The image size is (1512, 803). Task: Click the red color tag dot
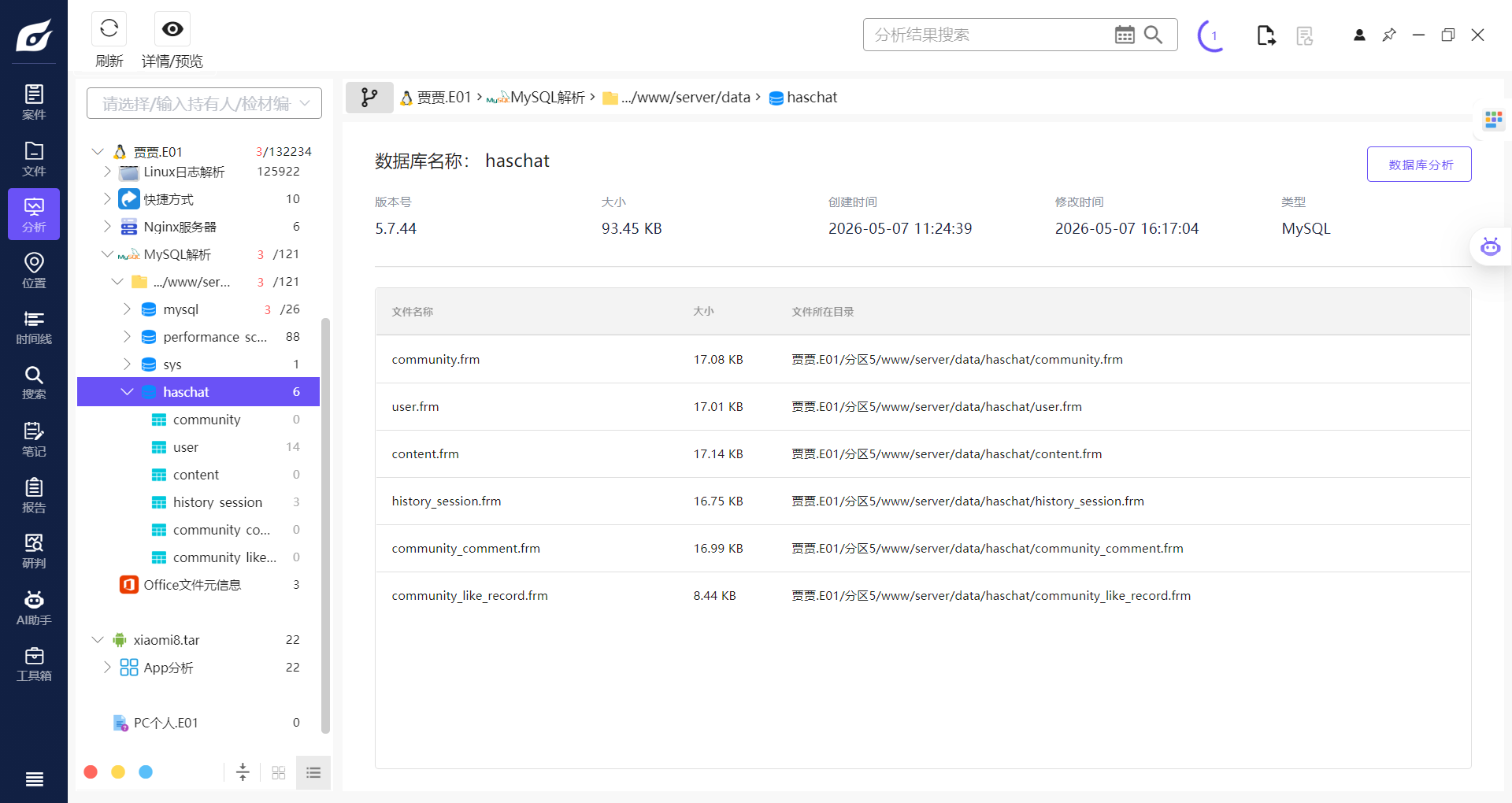[x=91, y=772]
